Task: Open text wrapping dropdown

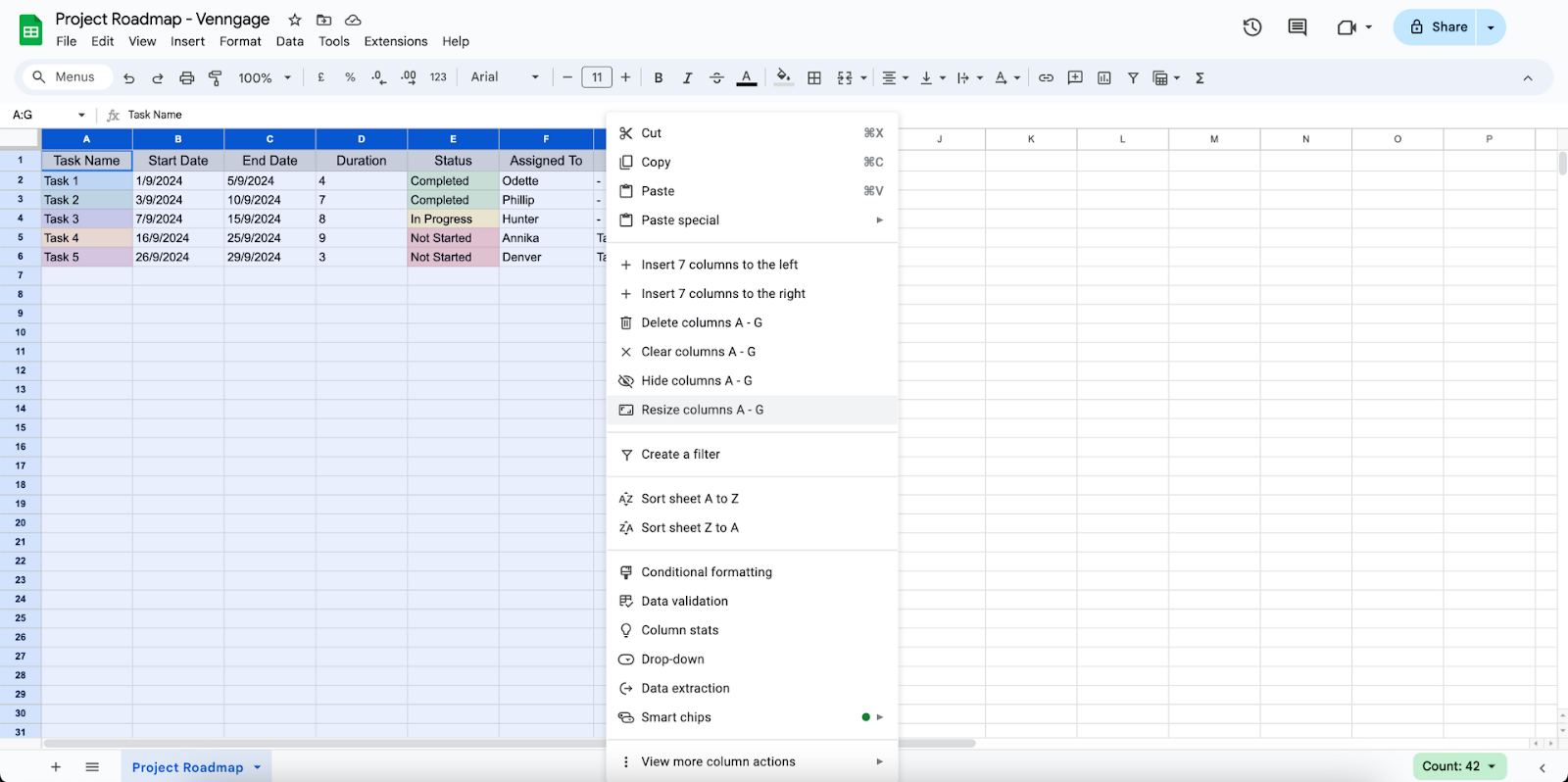Action: [969, 77]
